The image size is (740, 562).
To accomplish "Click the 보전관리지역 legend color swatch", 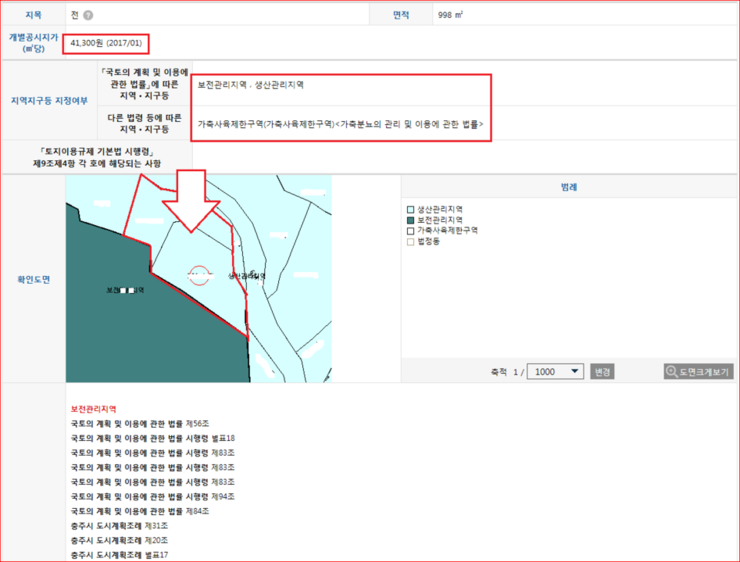I will 410,220.
